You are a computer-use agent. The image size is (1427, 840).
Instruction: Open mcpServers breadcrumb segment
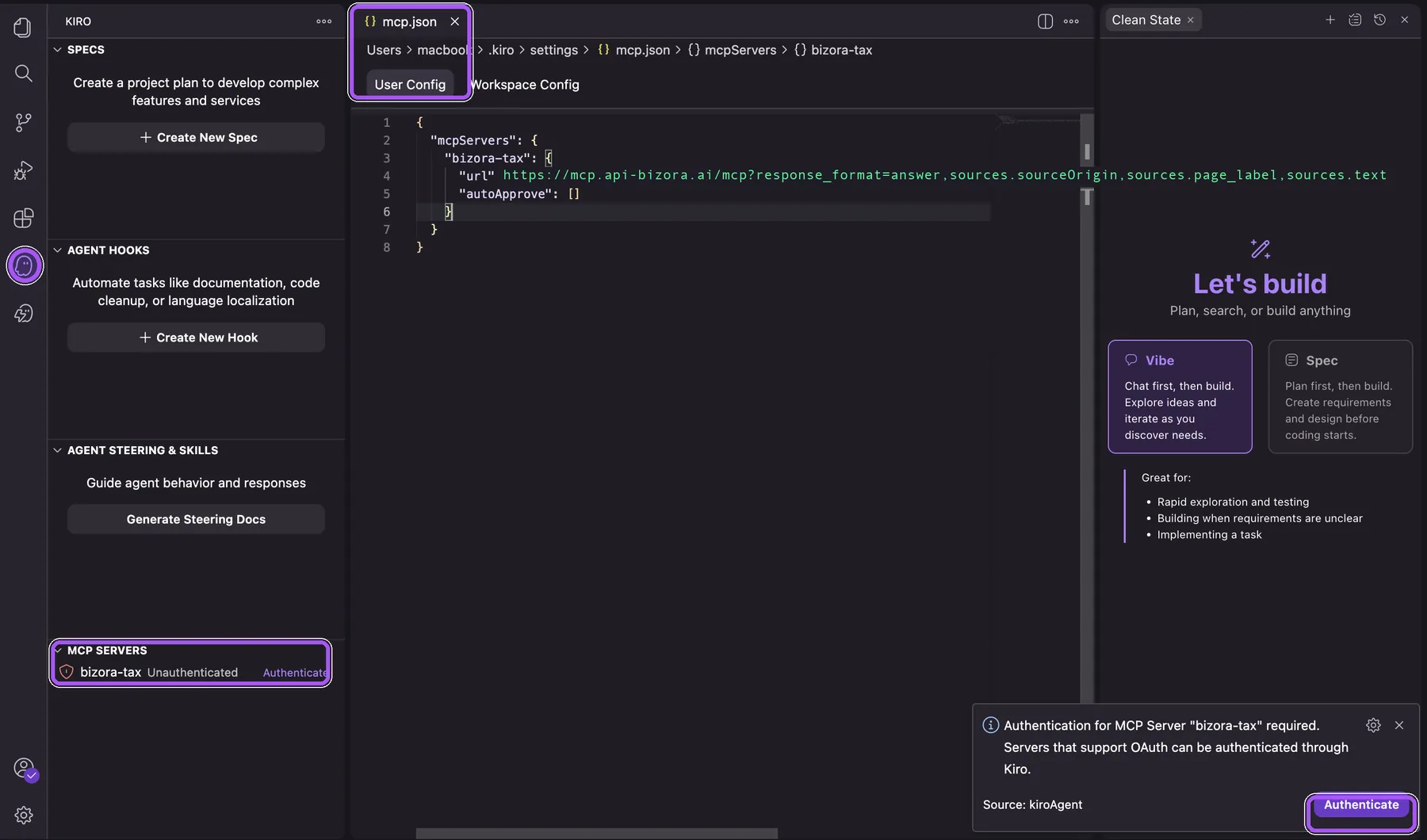[732, 50]
